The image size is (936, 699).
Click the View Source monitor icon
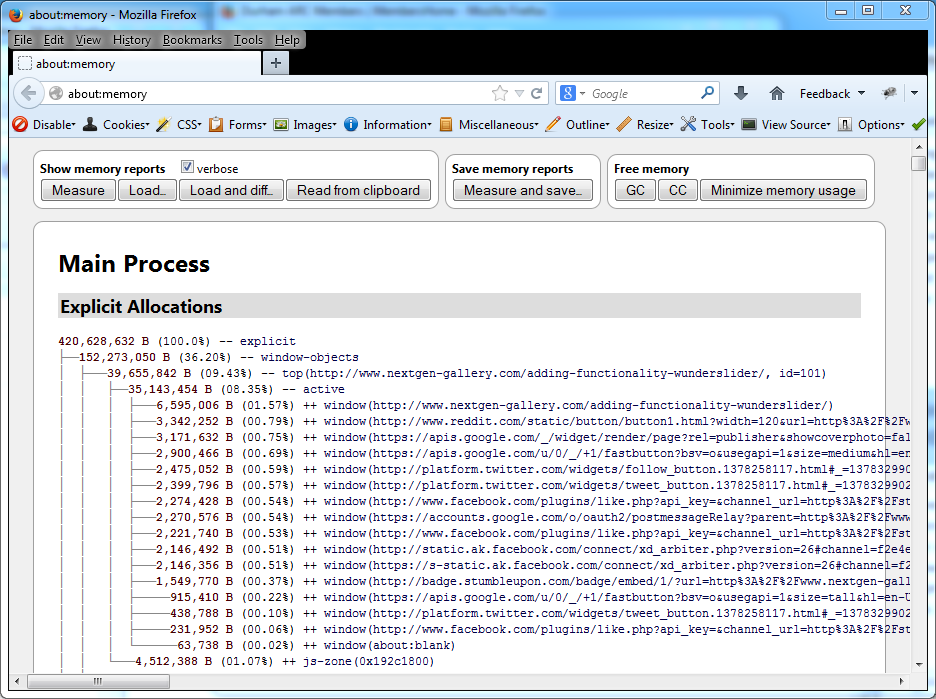click(x=749, y=124)
